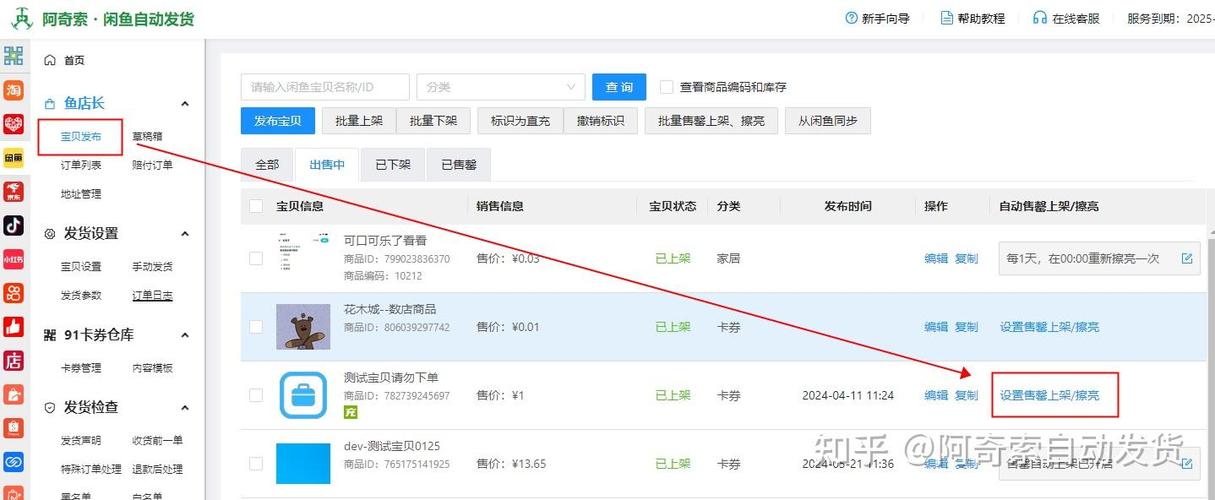The height and width of the screenshot is (500, 1215).
Task: Switch to the 已下架 tab
Action: [393, 165]
